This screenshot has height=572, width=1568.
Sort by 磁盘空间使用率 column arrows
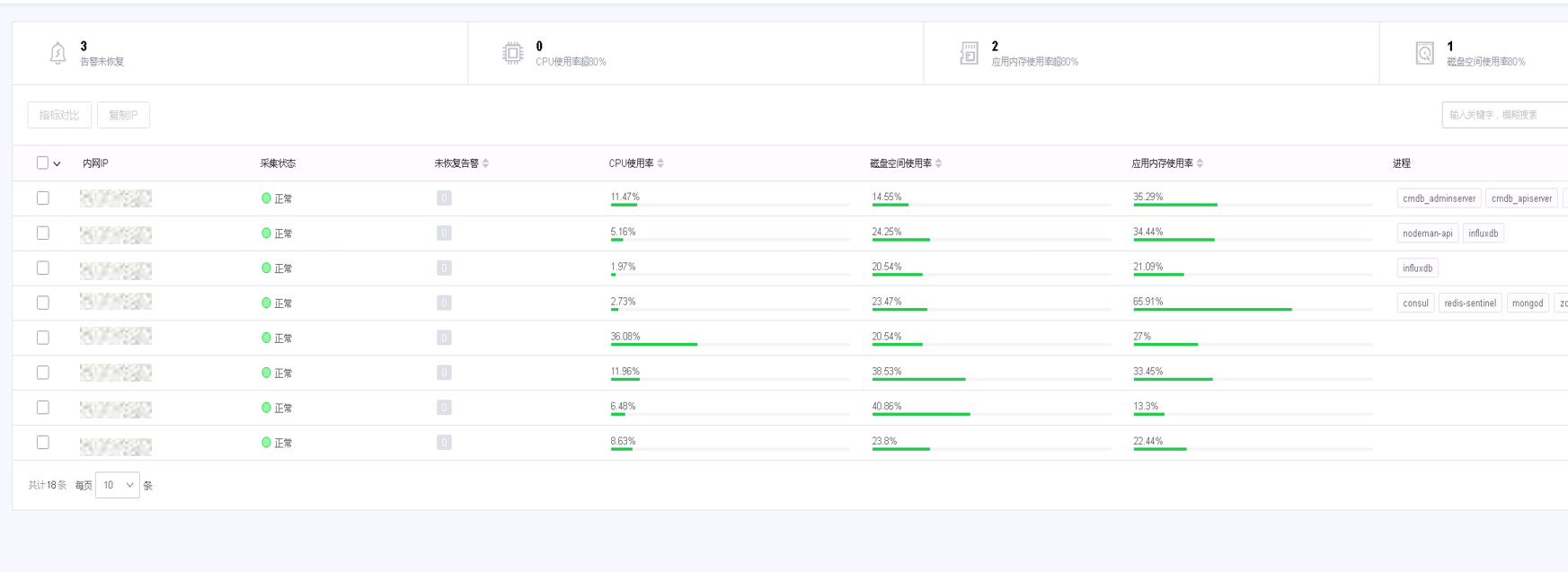click(938, 163)
